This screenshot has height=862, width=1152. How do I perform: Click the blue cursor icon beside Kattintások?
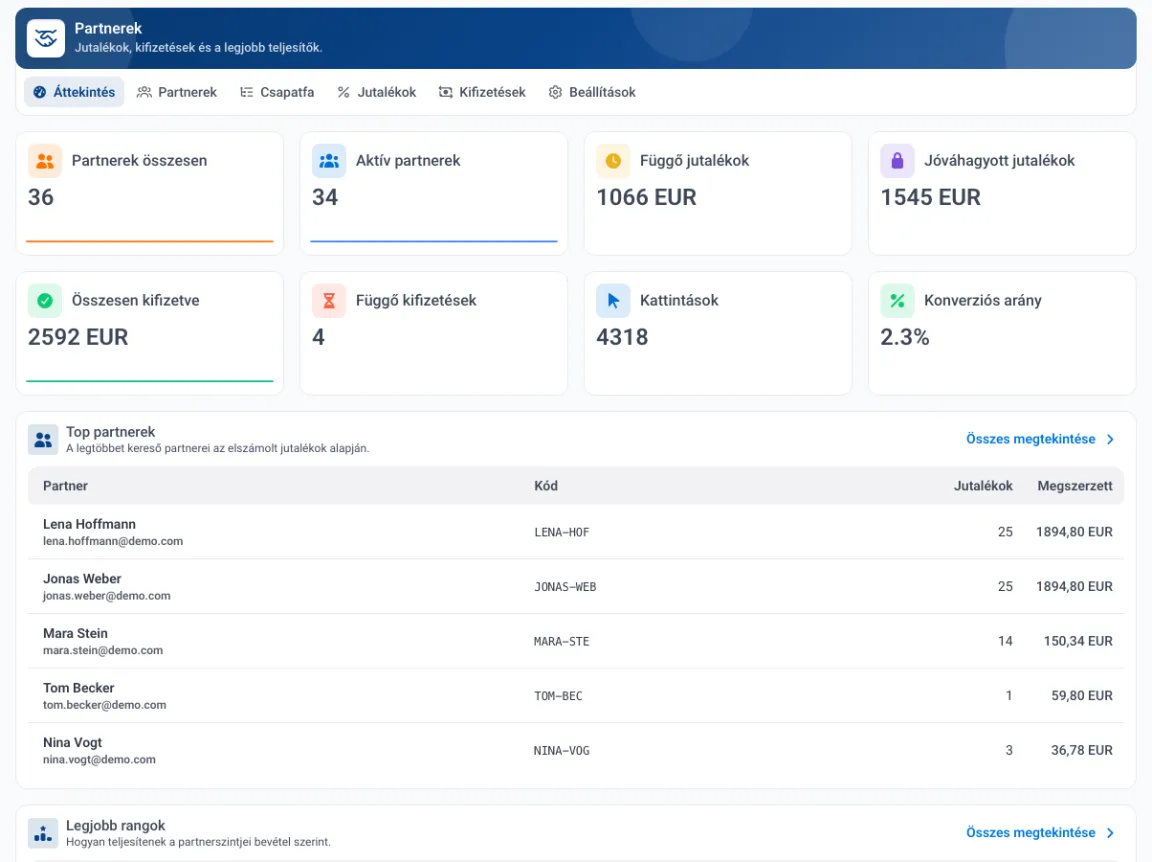[x=613, y=301]
